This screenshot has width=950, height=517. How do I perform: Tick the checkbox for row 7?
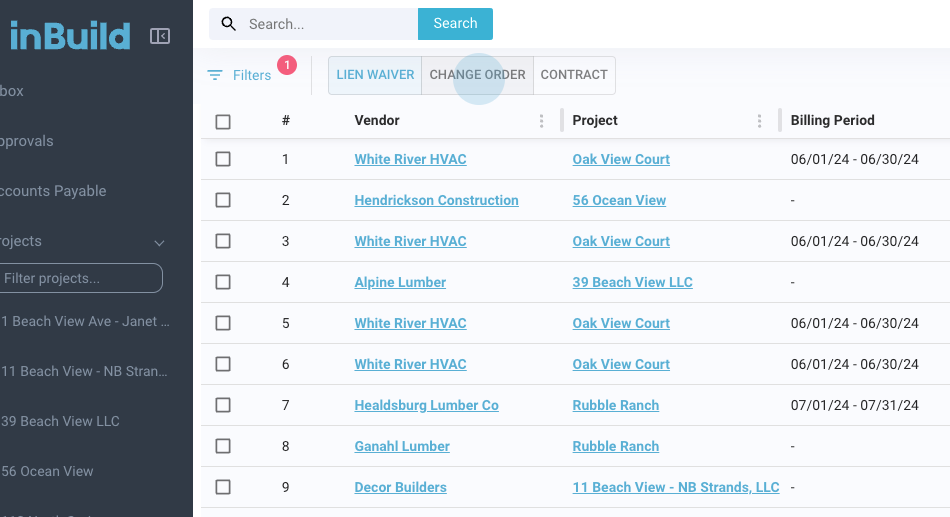coord(223,405)
